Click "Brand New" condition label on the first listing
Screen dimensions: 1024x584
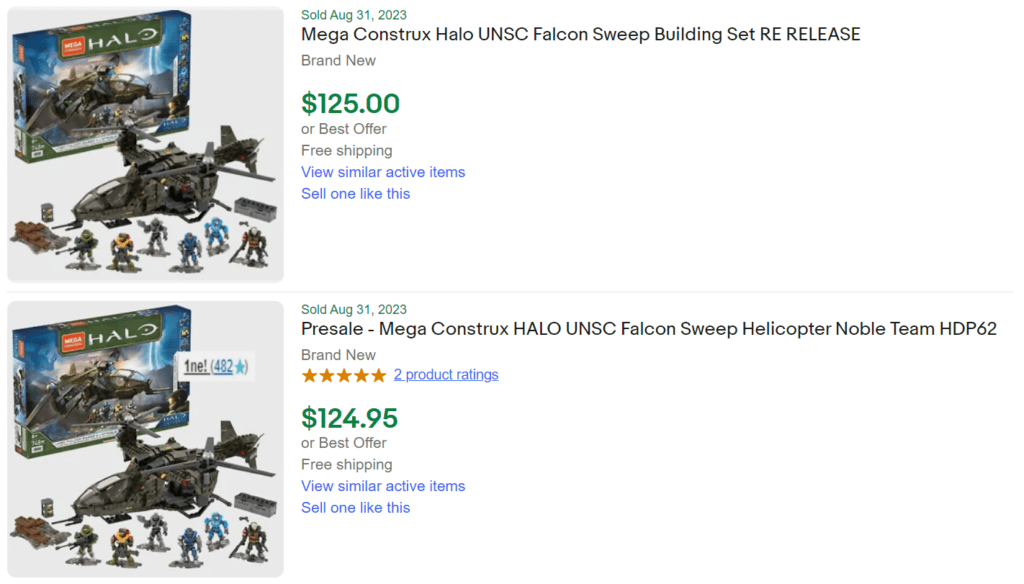tap(338, 60)
